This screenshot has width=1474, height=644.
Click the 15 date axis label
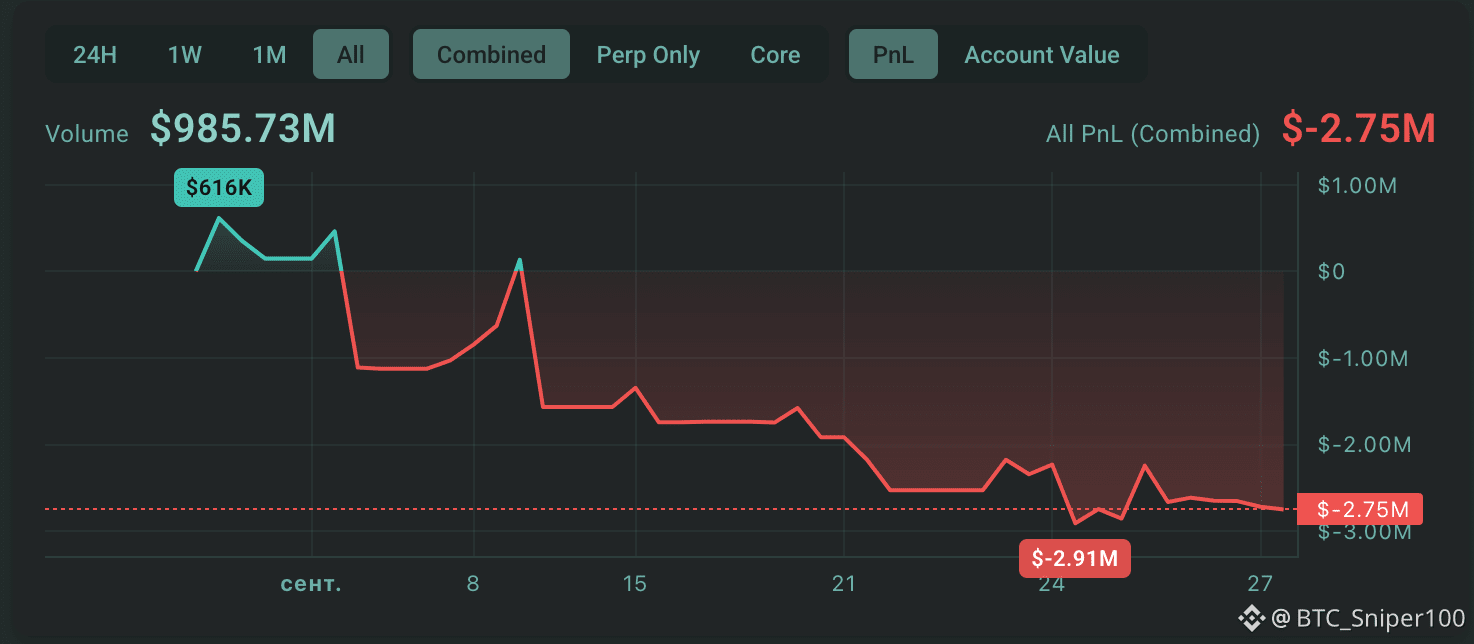click(635, 583)
